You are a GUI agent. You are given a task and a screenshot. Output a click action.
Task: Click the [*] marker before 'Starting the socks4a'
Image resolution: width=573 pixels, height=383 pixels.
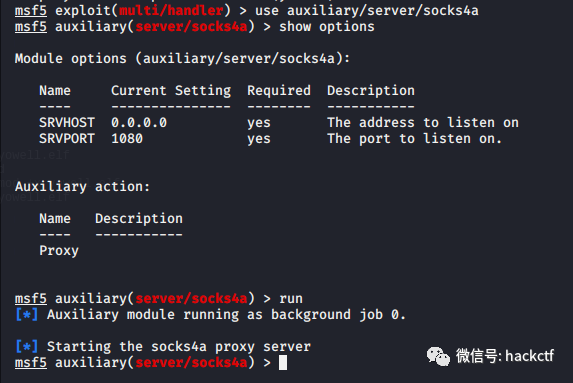(27, 346)
